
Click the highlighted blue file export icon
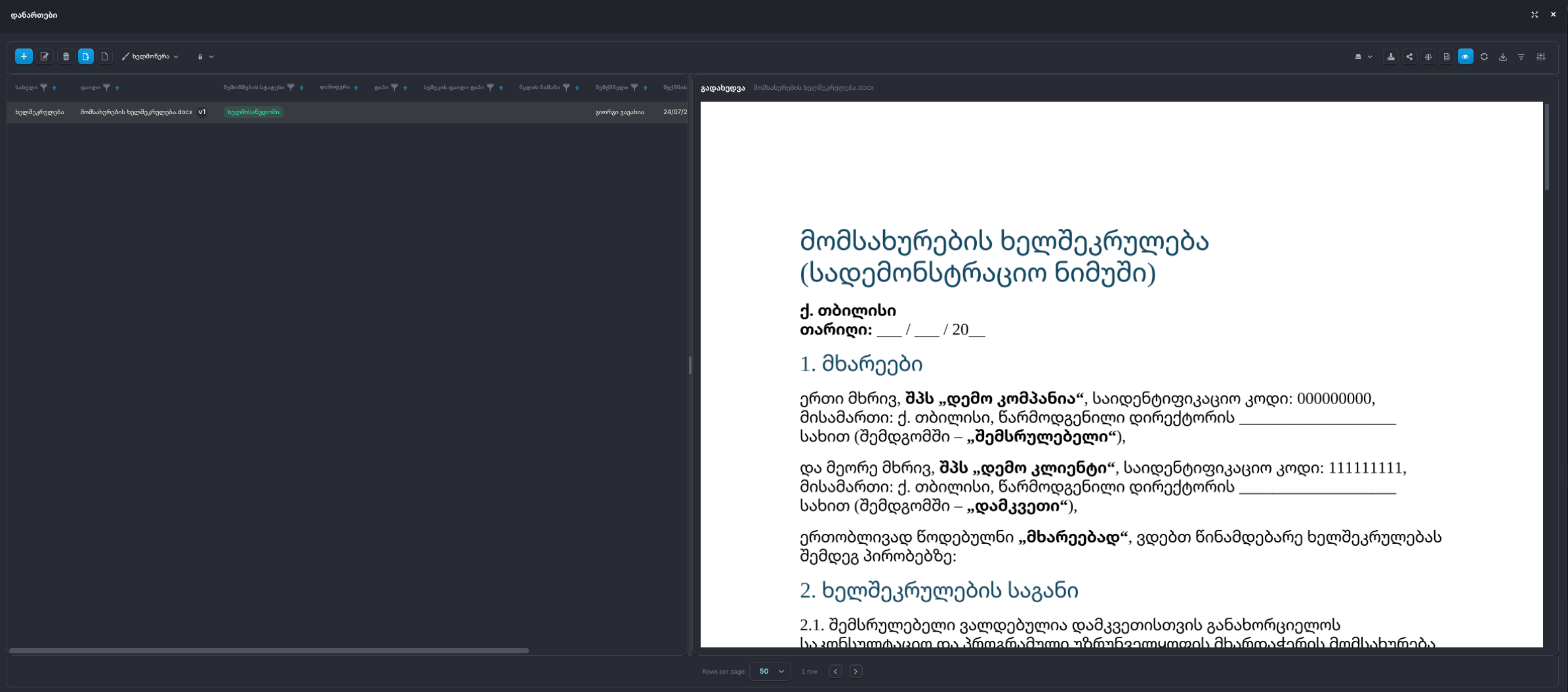click(x=86, y=56)
